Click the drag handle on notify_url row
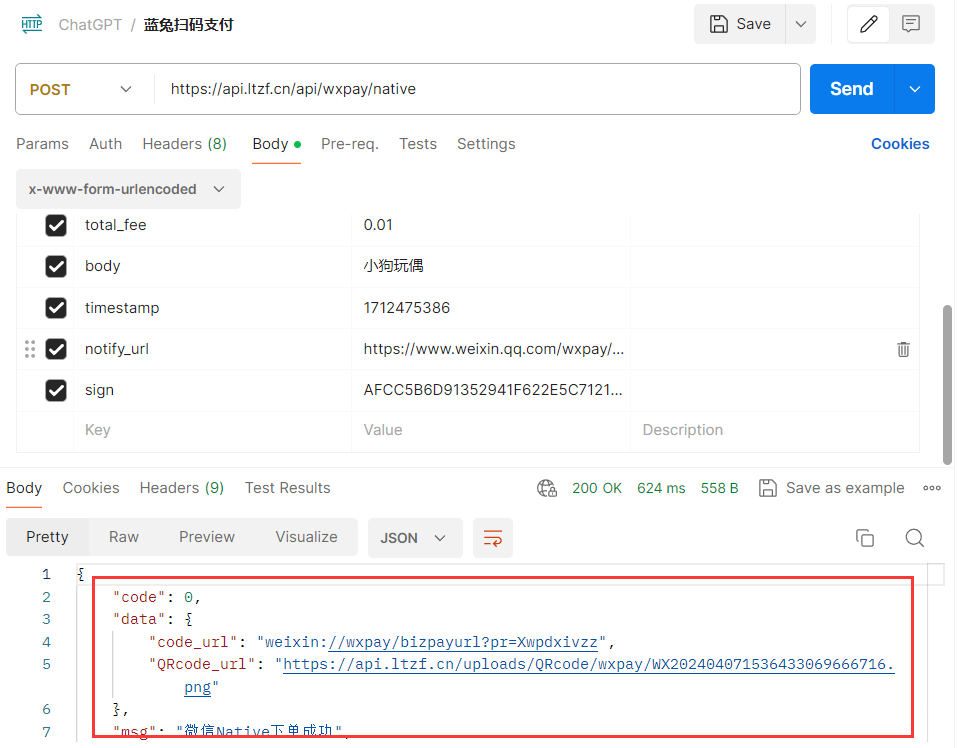The height and width of the screenshot is (748, 959). 29,349
